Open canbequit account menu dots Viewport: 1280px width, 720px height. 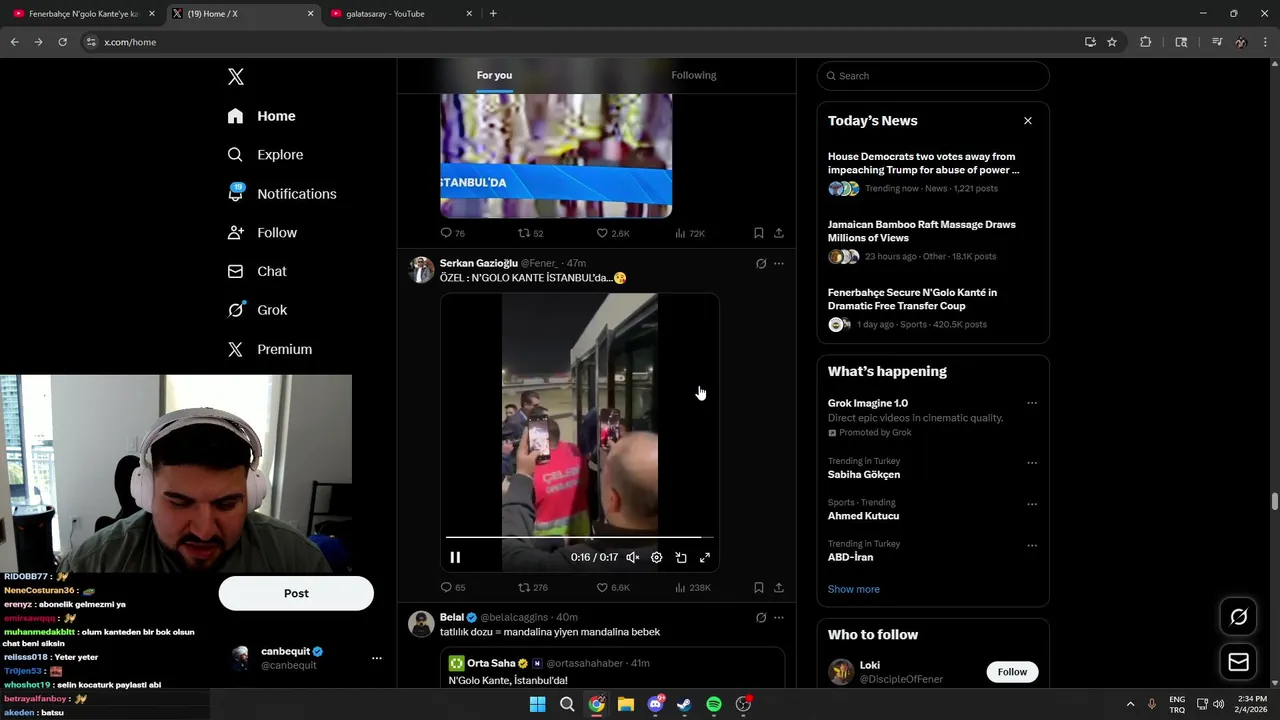377,658
